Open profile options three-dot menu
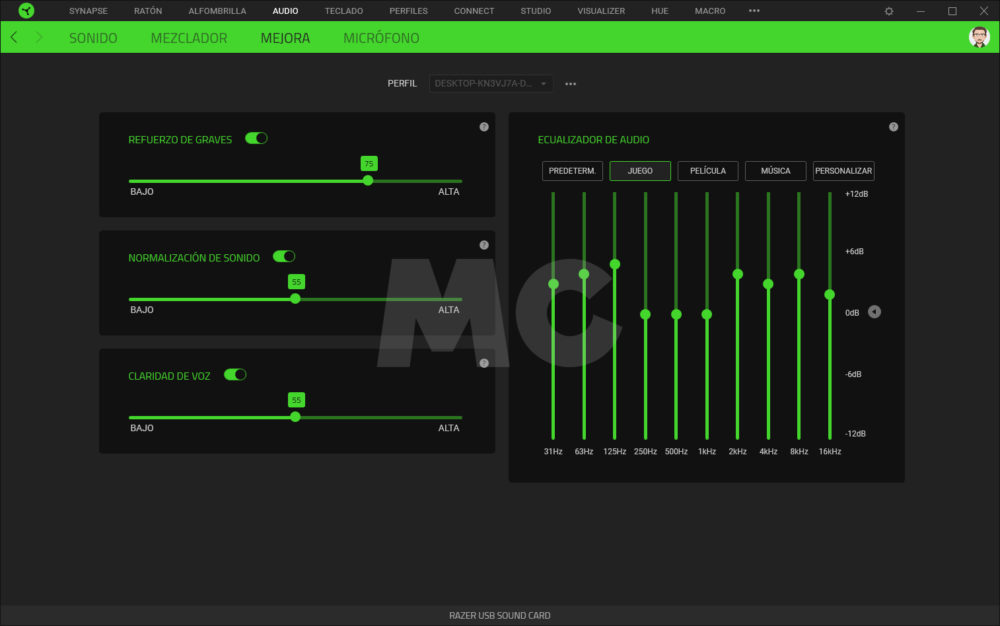Screen dimensions: 1000x626 coord(570,84)
